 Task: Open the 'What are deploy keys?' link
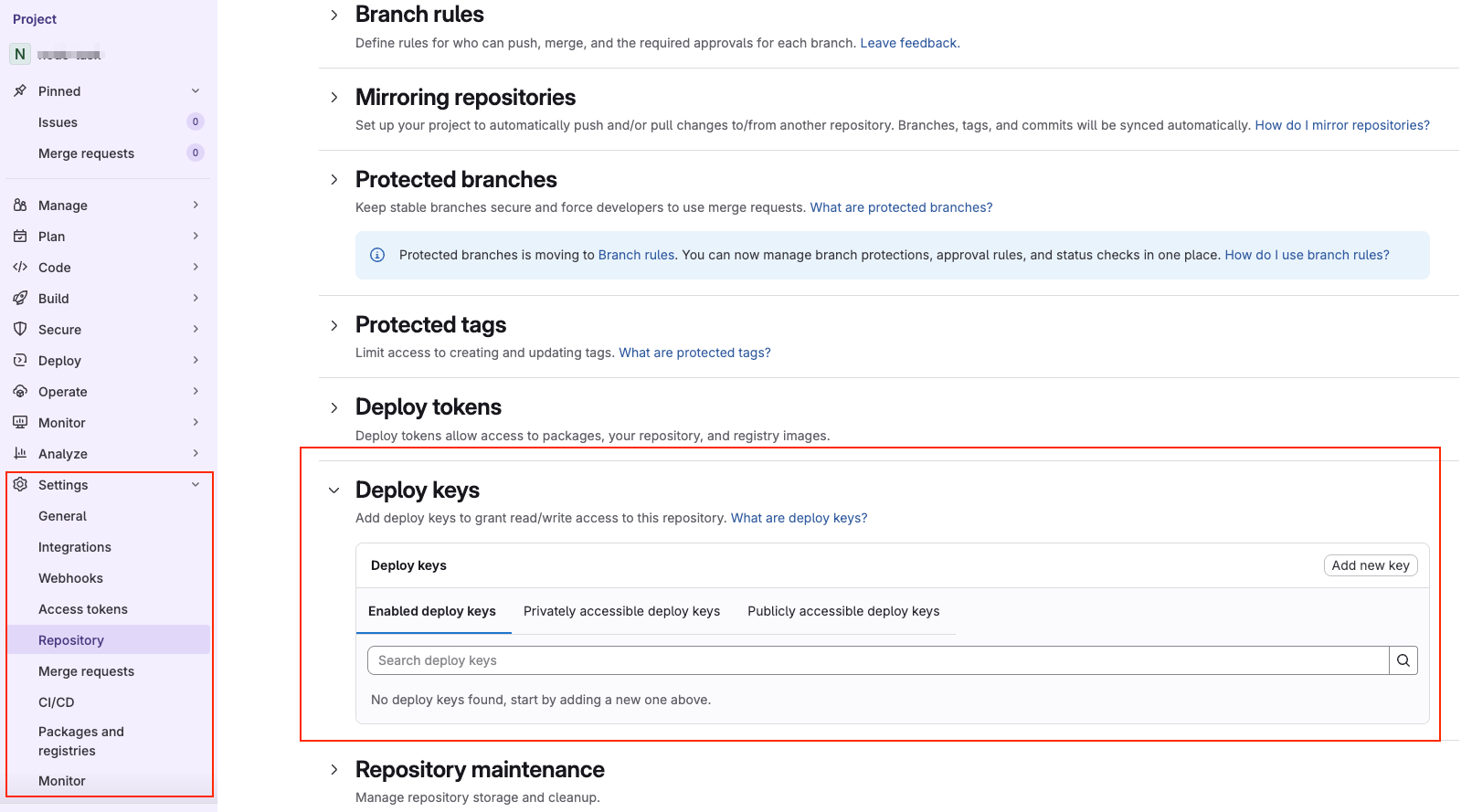coord(799,518)
